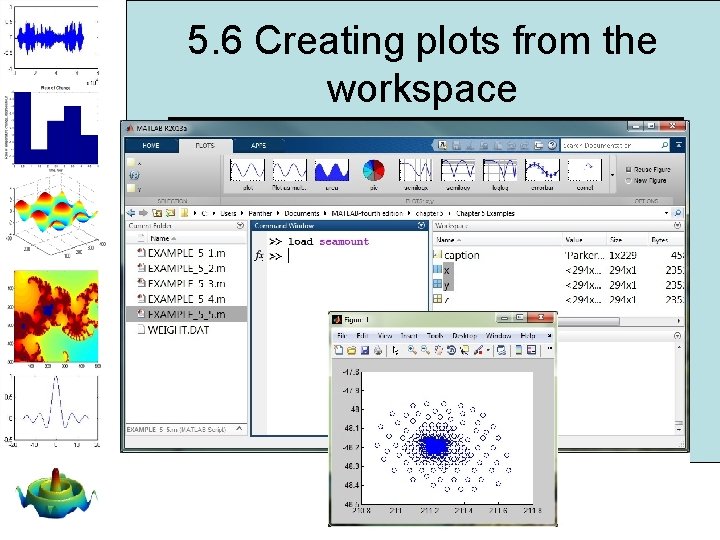Click Documents in the folder path
This screenshot has height=540, width=720.
pyautogui.click(x=302, y=213)
